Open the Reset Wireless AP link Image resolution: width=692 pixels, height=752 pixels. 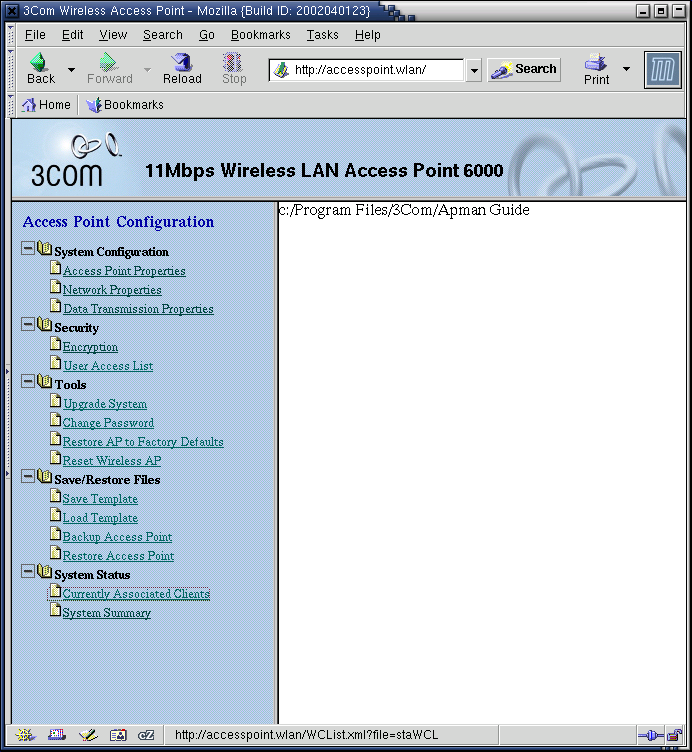point(112,461)
